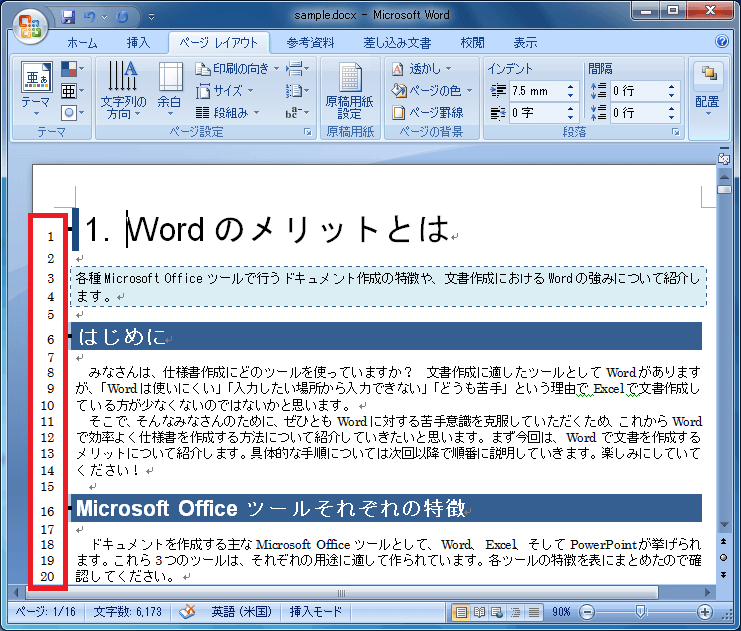The image size is (741, 631).
Task: Open 印刷の向き orientation dropdown
Action: tap(237, 69)
